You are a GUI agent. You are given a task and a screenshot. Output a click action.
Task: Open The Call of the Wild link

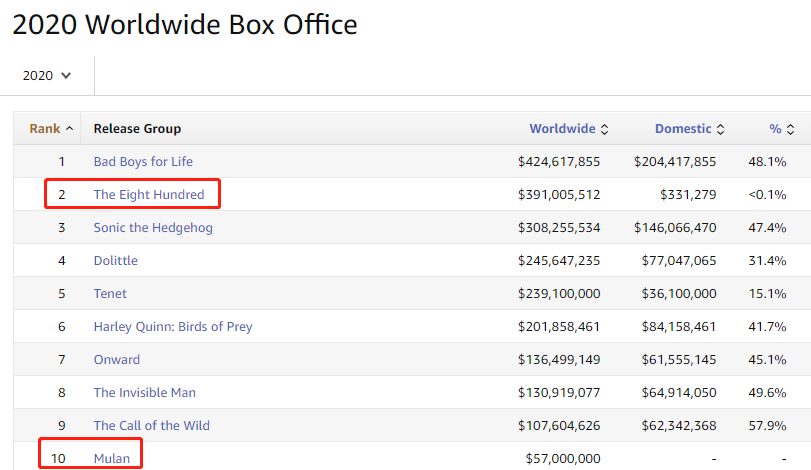pyautogui.click(x=151, y=425)
